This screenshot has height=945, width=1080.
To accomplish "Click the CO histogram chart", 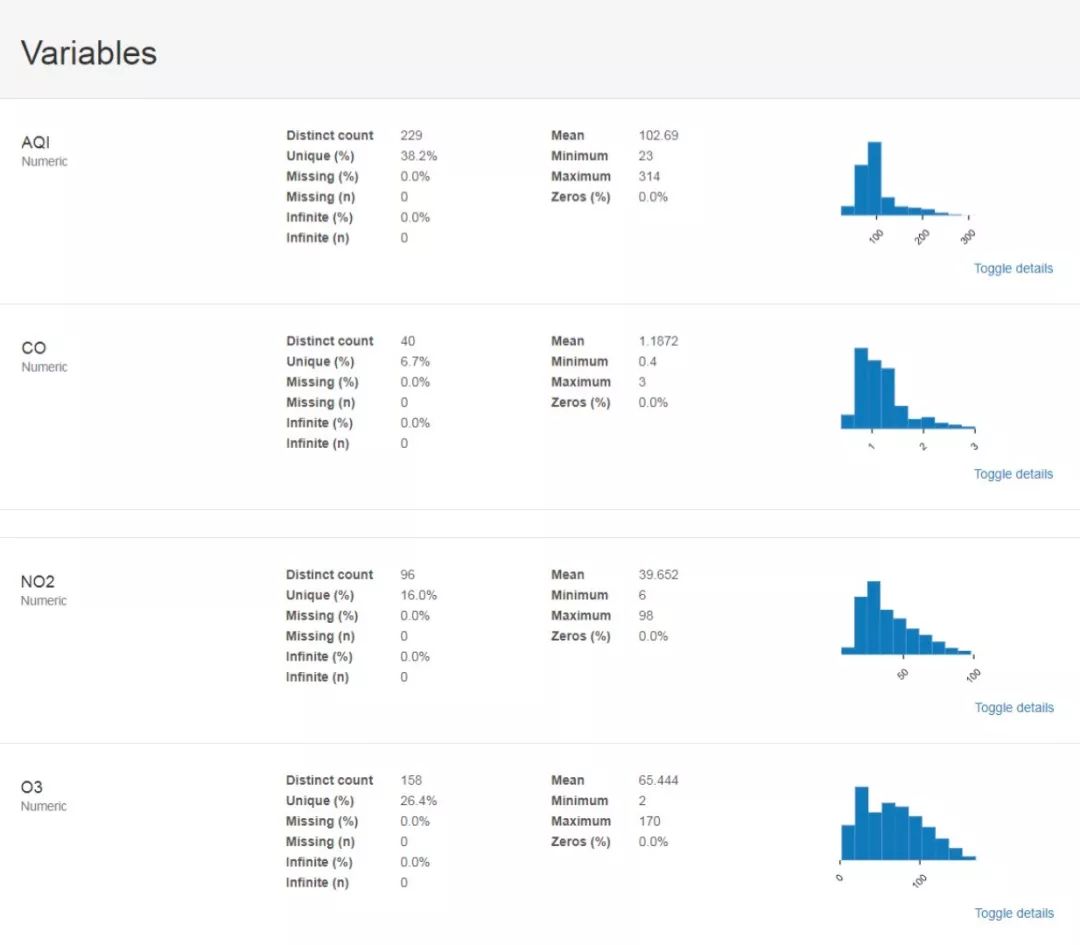I will tap(907, 390).
